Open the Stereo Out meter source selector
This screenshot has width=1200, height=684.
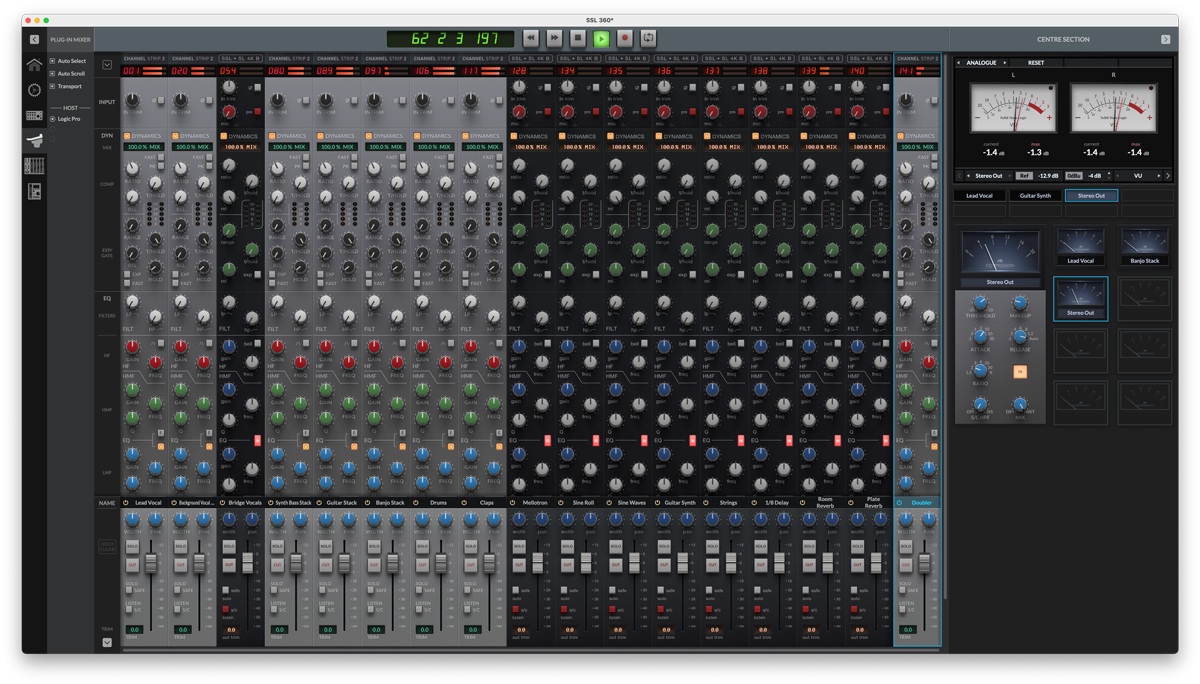987,176
